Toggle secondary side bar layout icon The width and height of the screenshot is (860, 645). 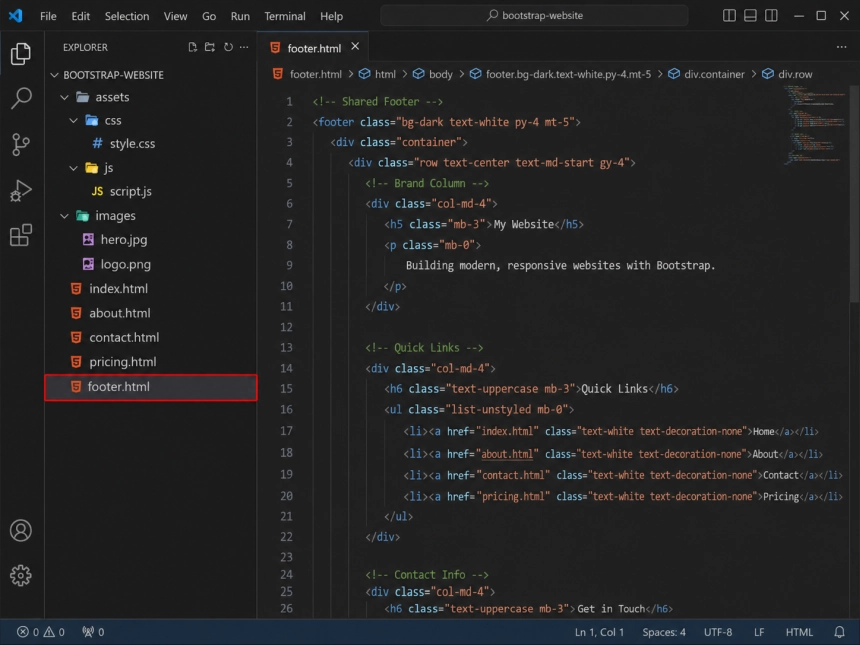[x=771, y=15]
